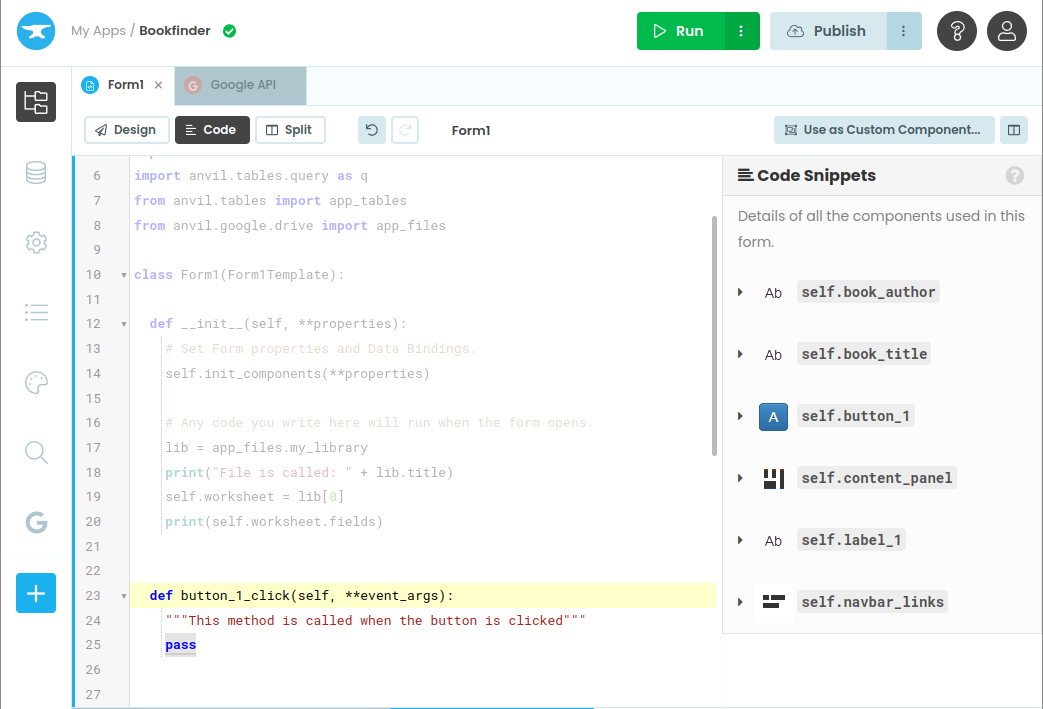This screenshot has width=1043, height=709.
Task: Click the Code Snippets help question mark
Action: (1014, 175)
